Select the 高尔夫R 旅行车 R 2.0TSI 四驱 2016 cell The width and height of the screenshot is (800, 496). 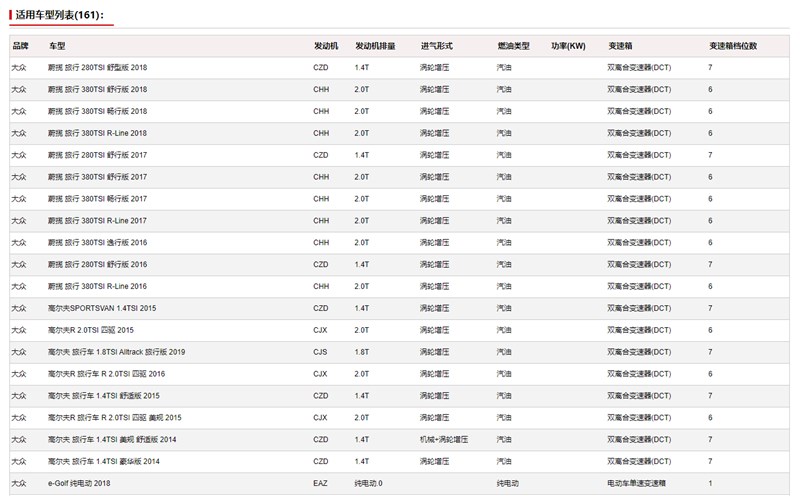click(107, 374)
